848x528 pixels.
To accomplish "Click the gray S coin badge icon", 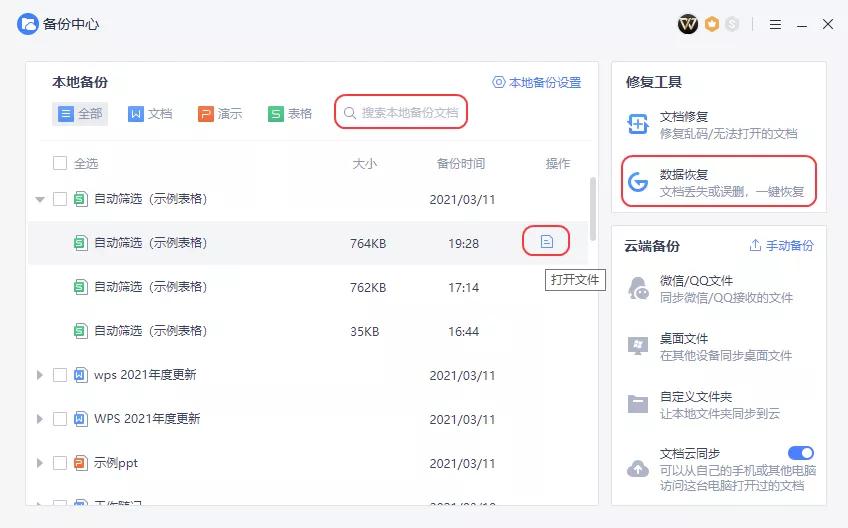I will pyautogui.click(x=732, y=24).
